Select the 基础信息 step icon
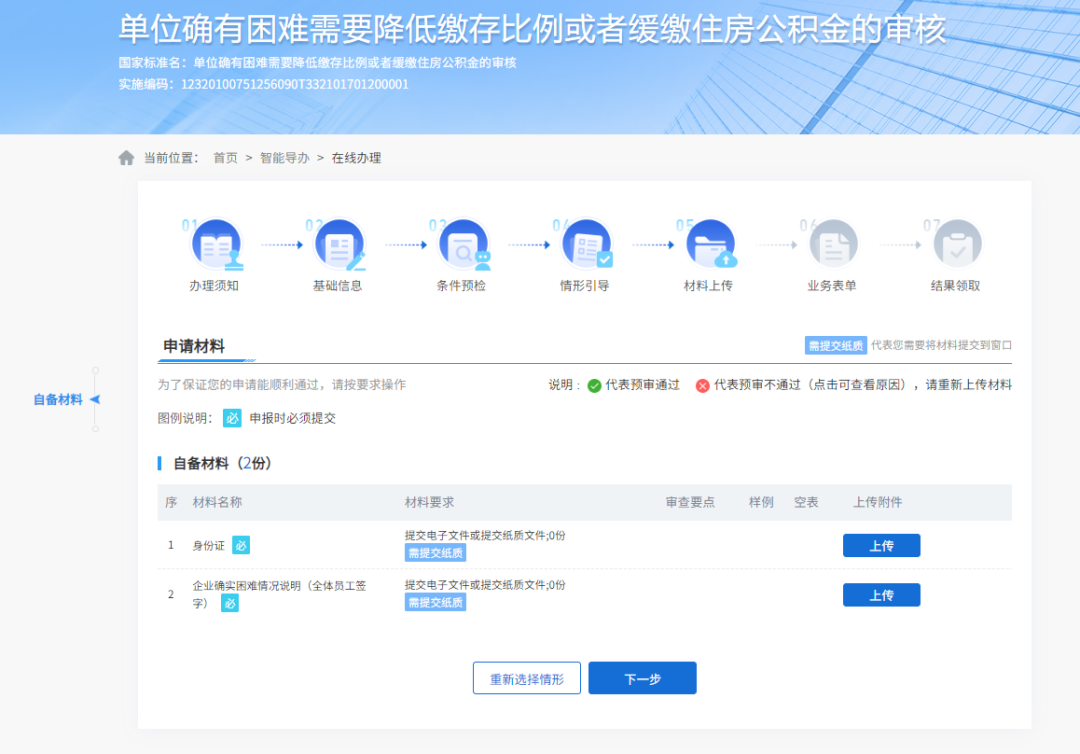Image resolution: width=1080 pixels, height=754 pixels. point(339,245)
